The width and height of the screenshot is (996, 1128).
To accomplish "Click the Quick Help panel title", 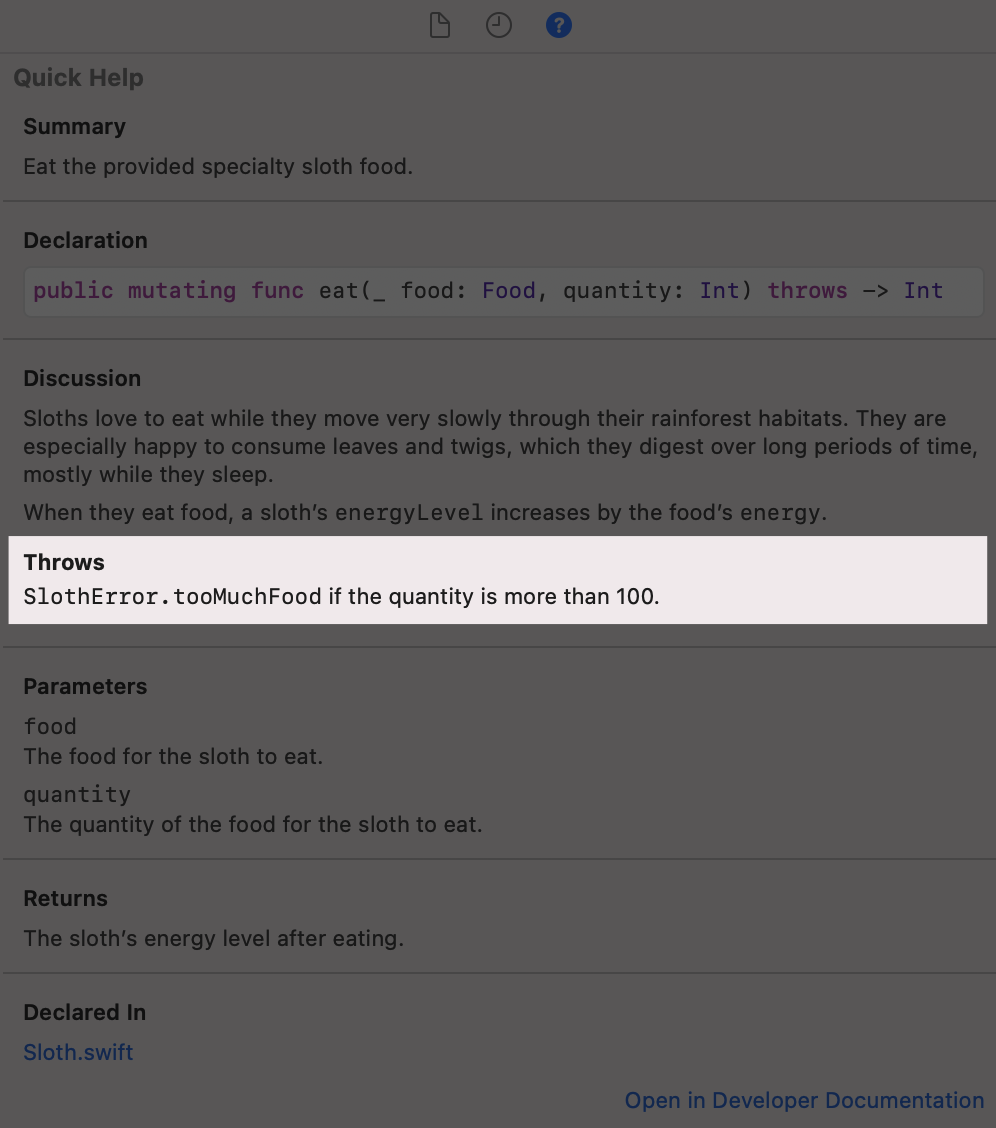I will click(x=78, y=77).
